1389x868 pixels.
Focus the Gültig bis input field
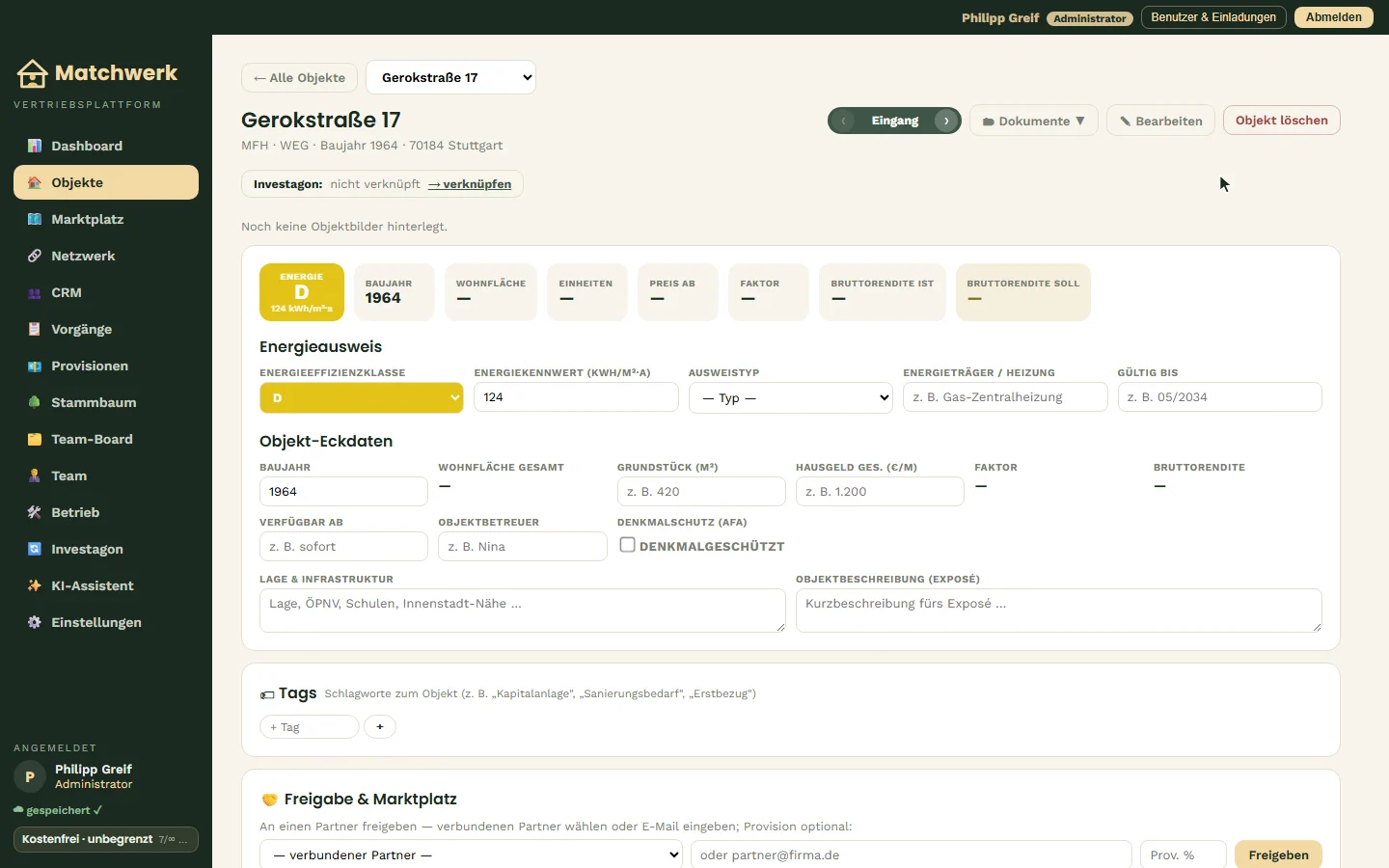[1219, 397]
